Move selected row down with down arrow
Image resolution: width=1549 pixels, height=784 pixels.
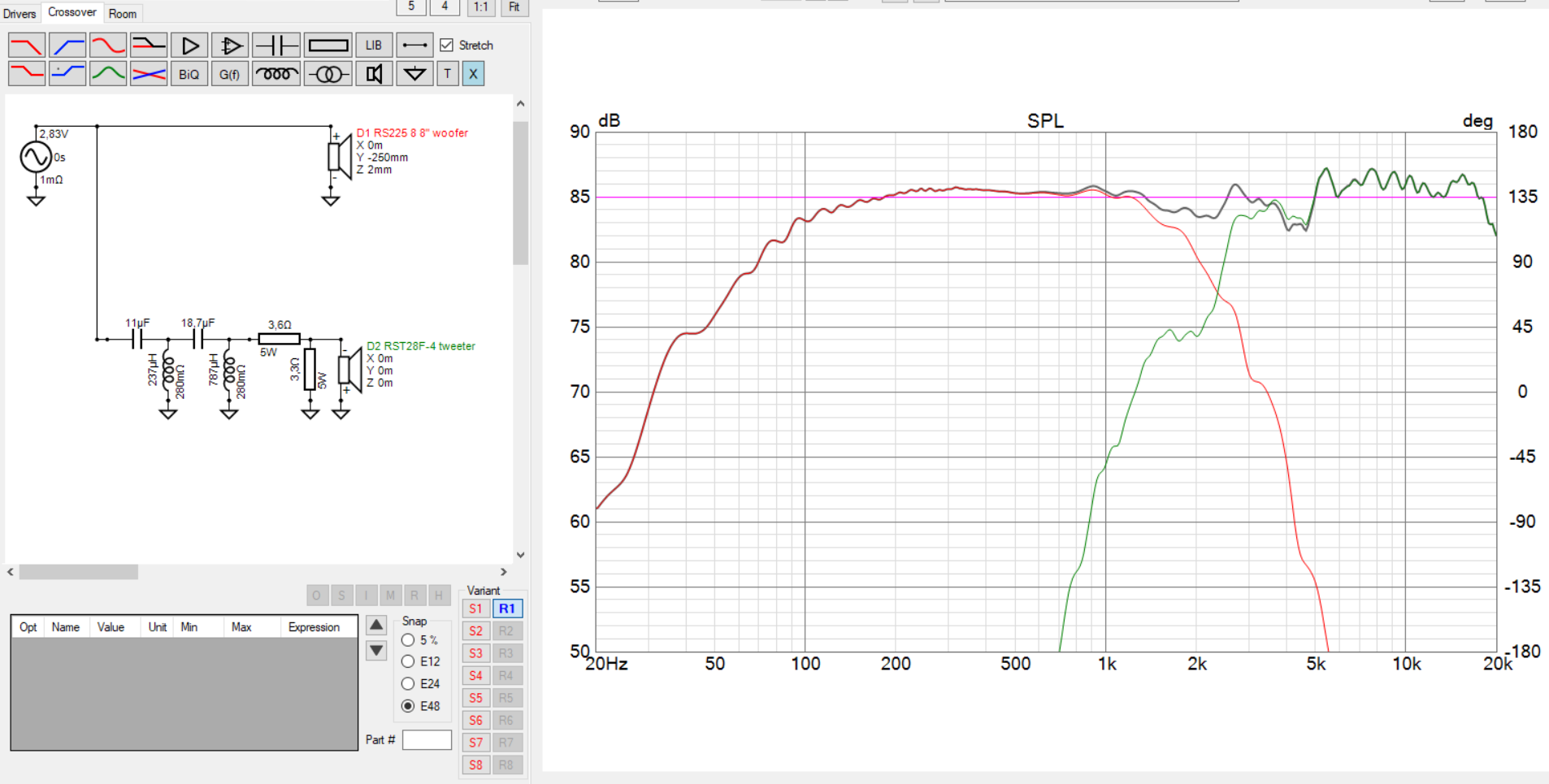[376, 650]
